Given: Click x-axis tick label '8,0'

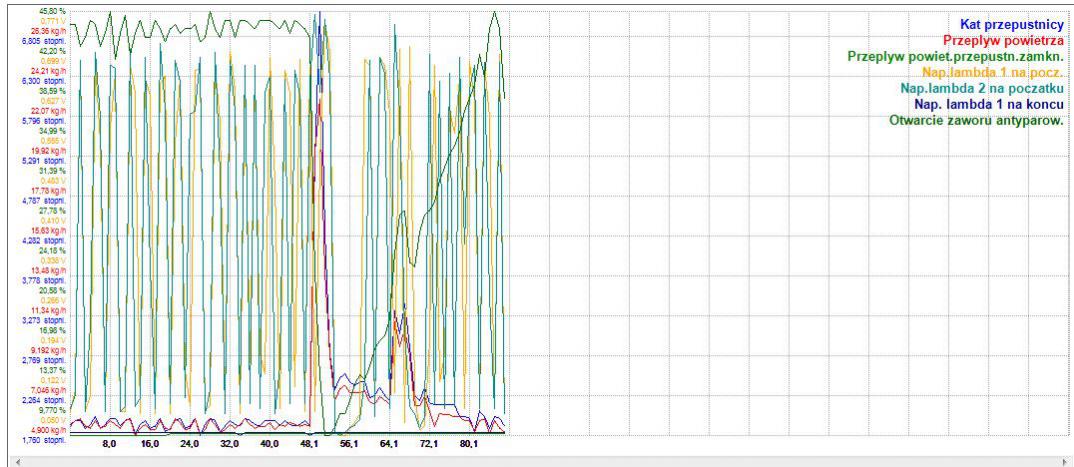Looking at the screenshot, I should tap(109, 444).
